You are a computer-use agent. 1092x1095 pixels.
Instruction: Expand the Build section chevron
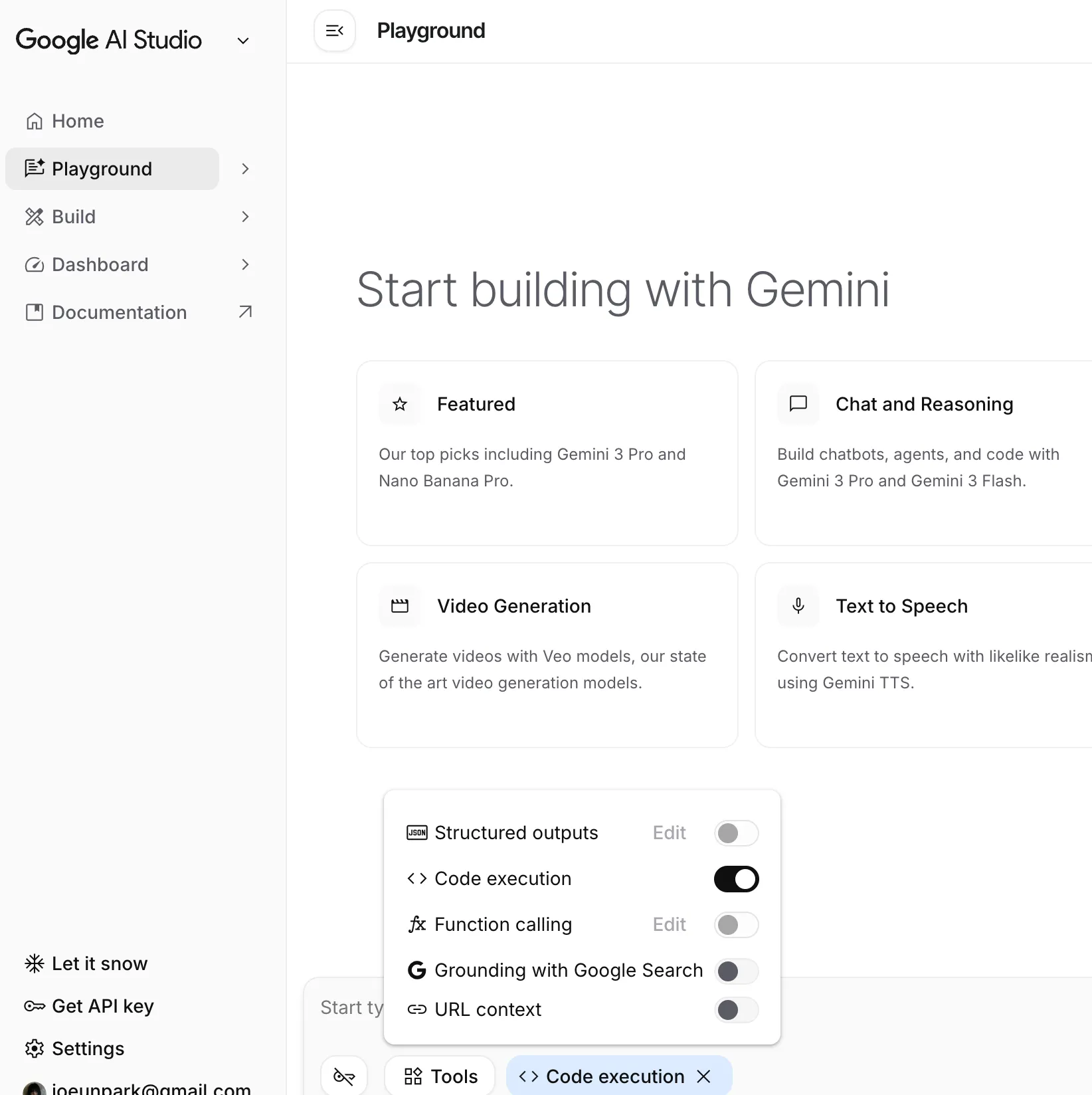245,217
